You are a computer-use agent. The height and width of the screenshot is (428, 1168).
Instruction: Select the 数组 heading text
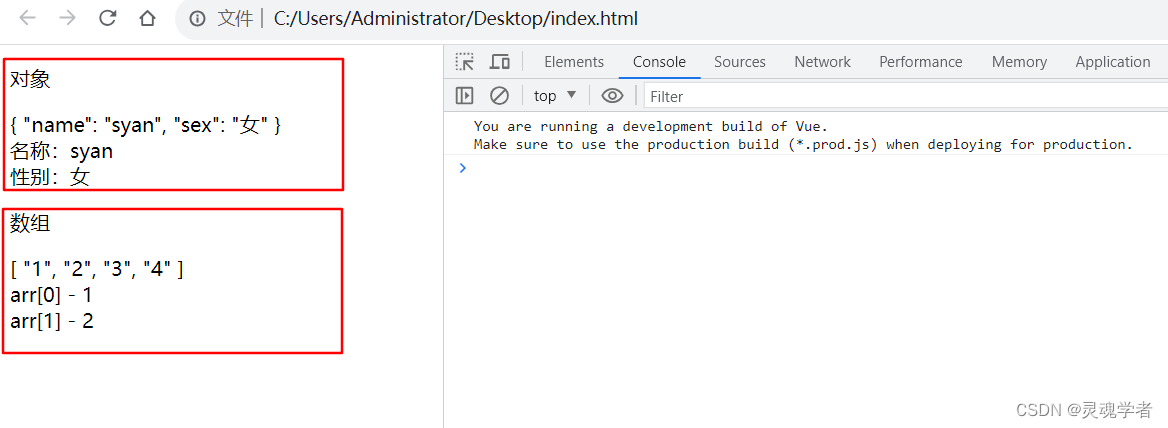pyautogui.click(x=30, y=222)
